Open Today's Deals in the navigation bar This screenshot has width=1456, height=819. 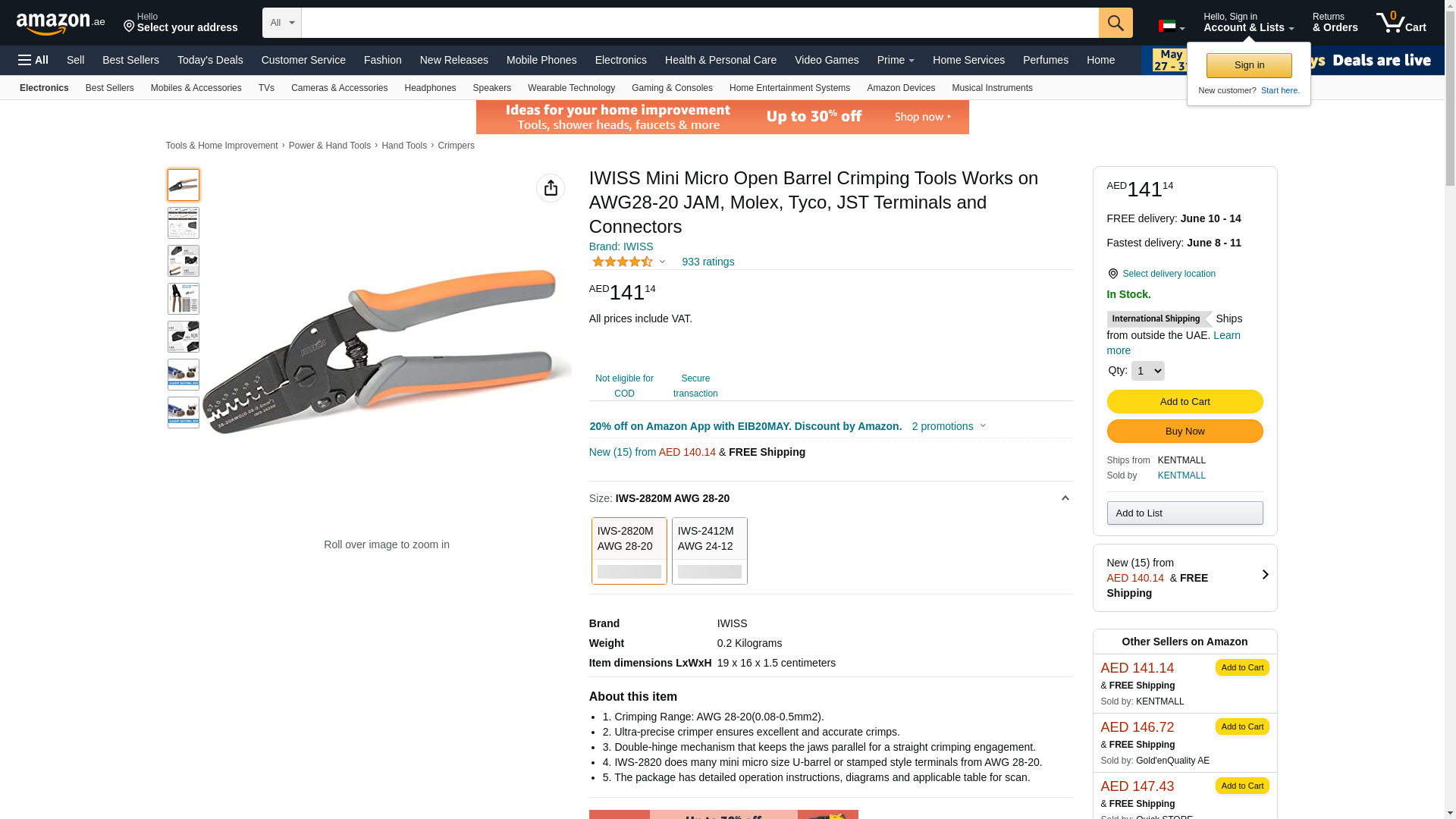(x=210, y=60)
